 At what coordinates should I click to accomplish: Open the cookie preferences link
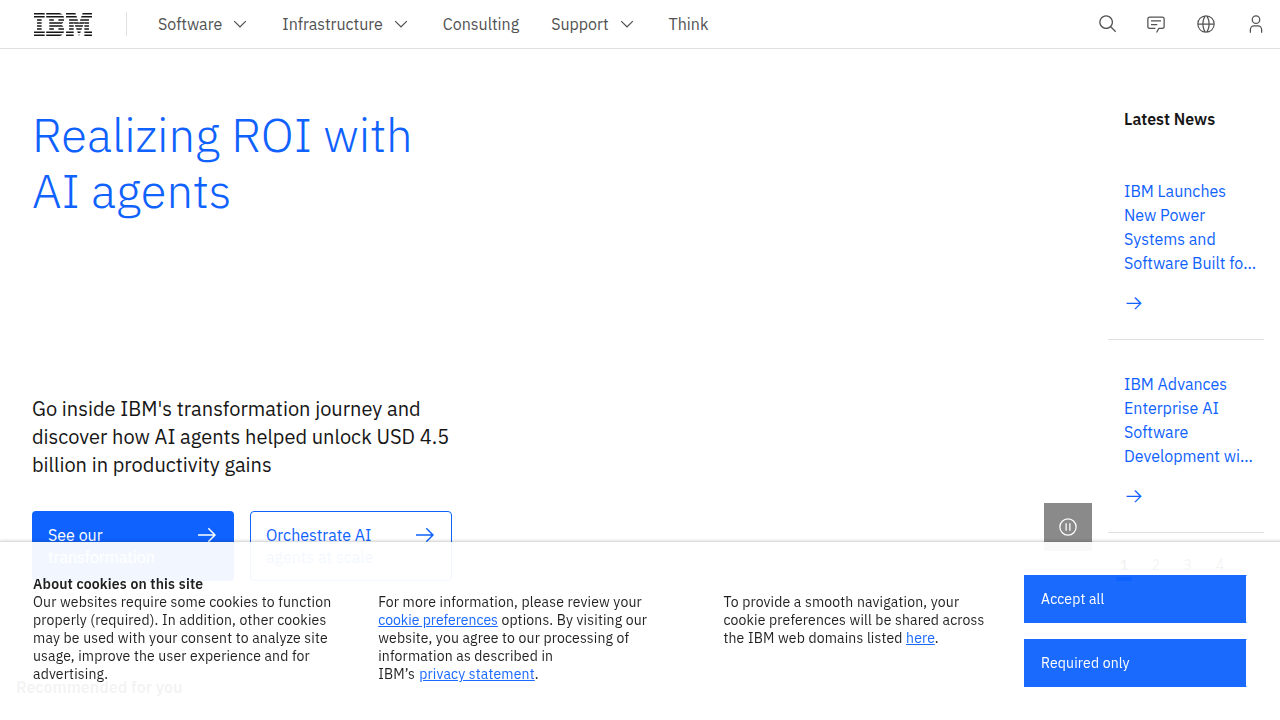click(x=438, y=620)
